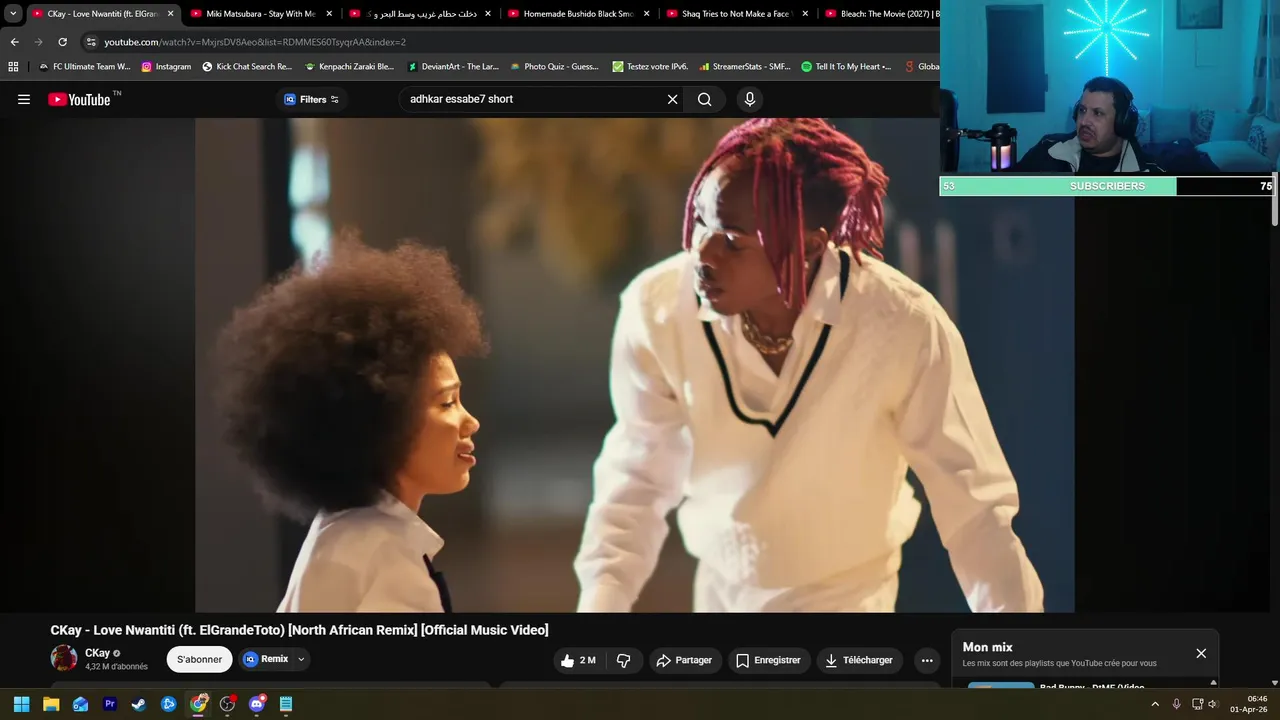Open the Tell It To My Heart Spotify bookmark
The height and width of the screenshot is (720, 1280).
[846, 67]
